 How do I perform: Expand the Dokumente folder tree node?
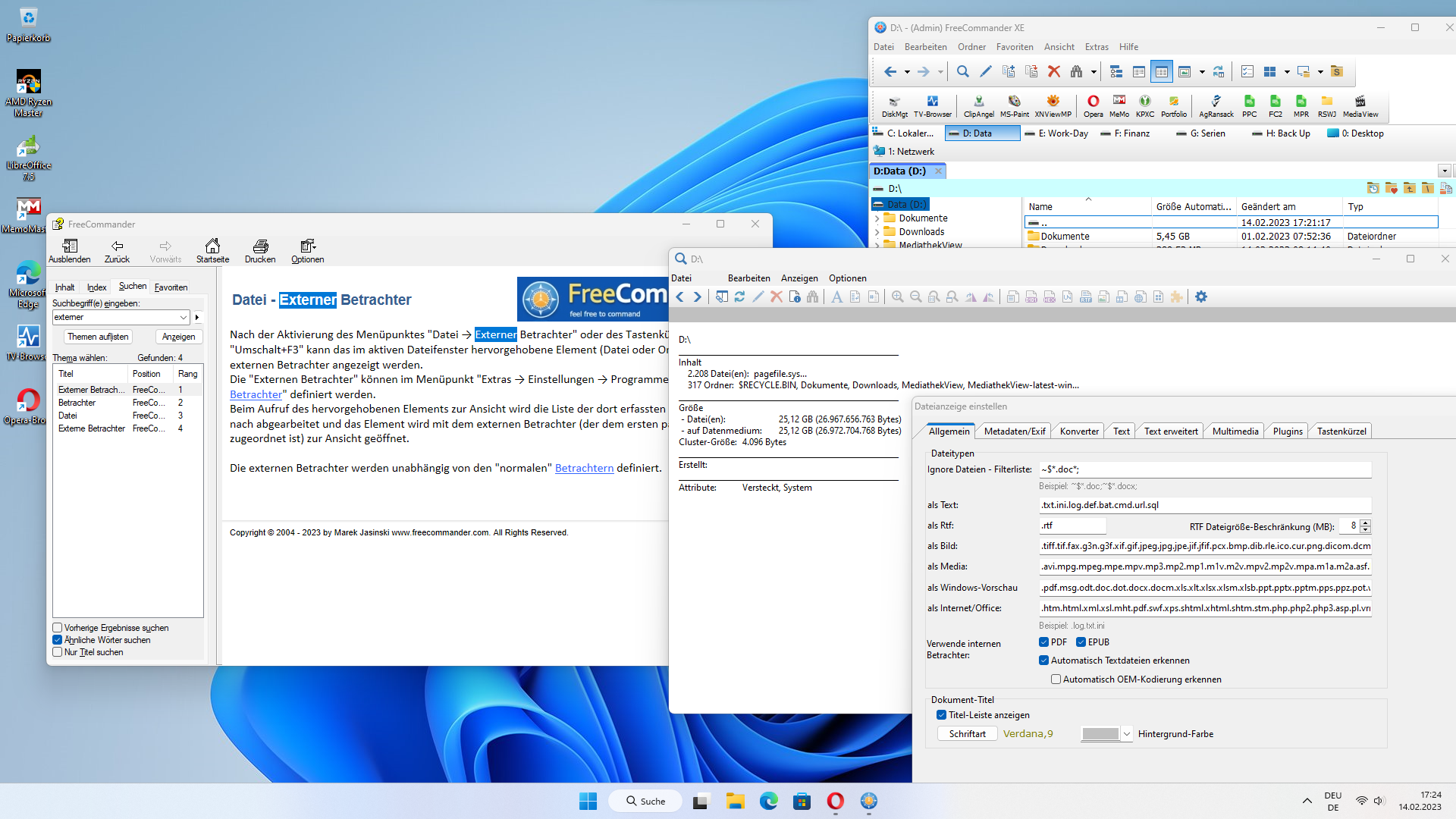click(877, 218)
